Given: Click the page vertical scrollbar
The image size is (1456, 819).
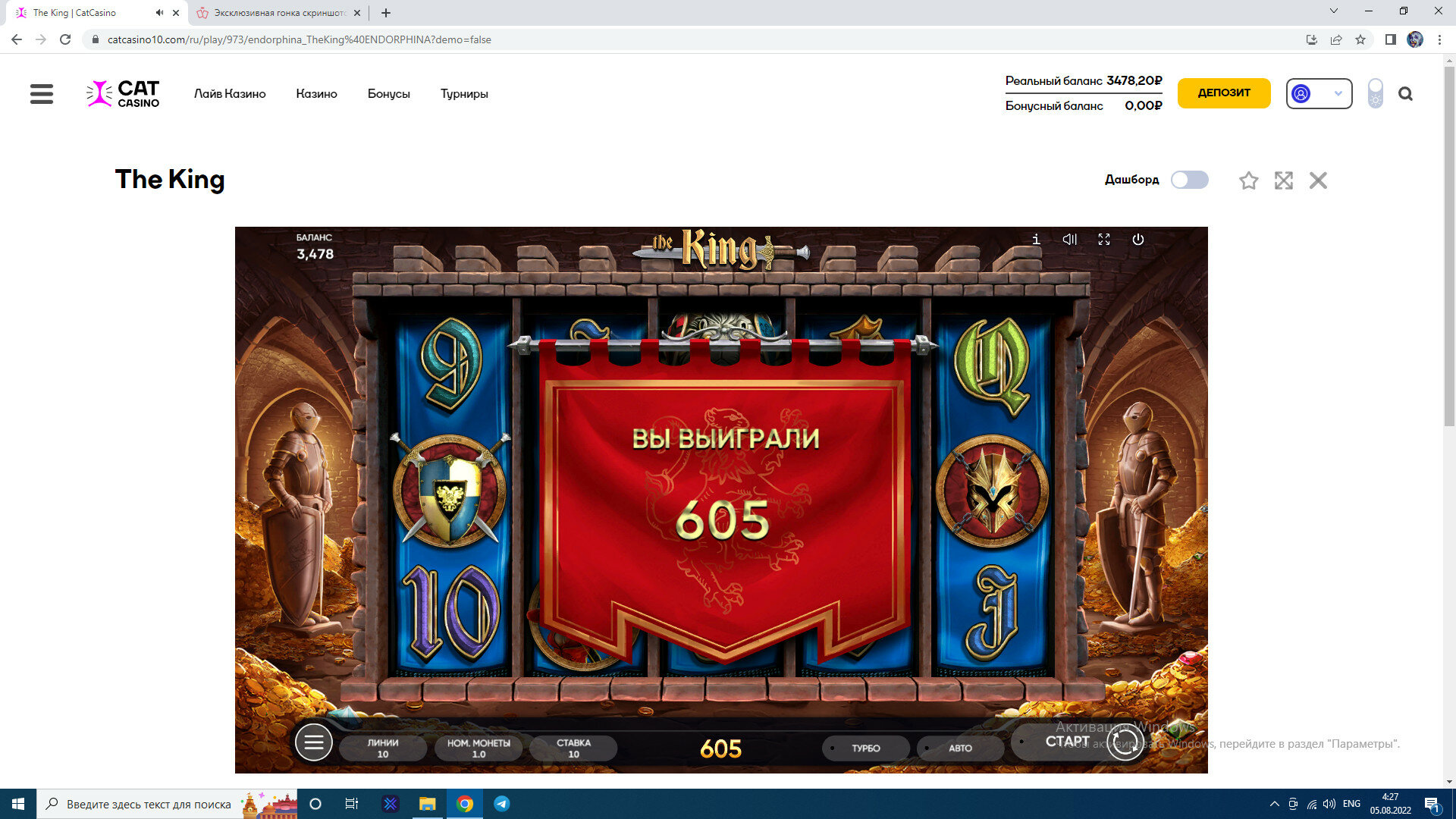Looking at the screenshot, I should [x=1449, y=243].
